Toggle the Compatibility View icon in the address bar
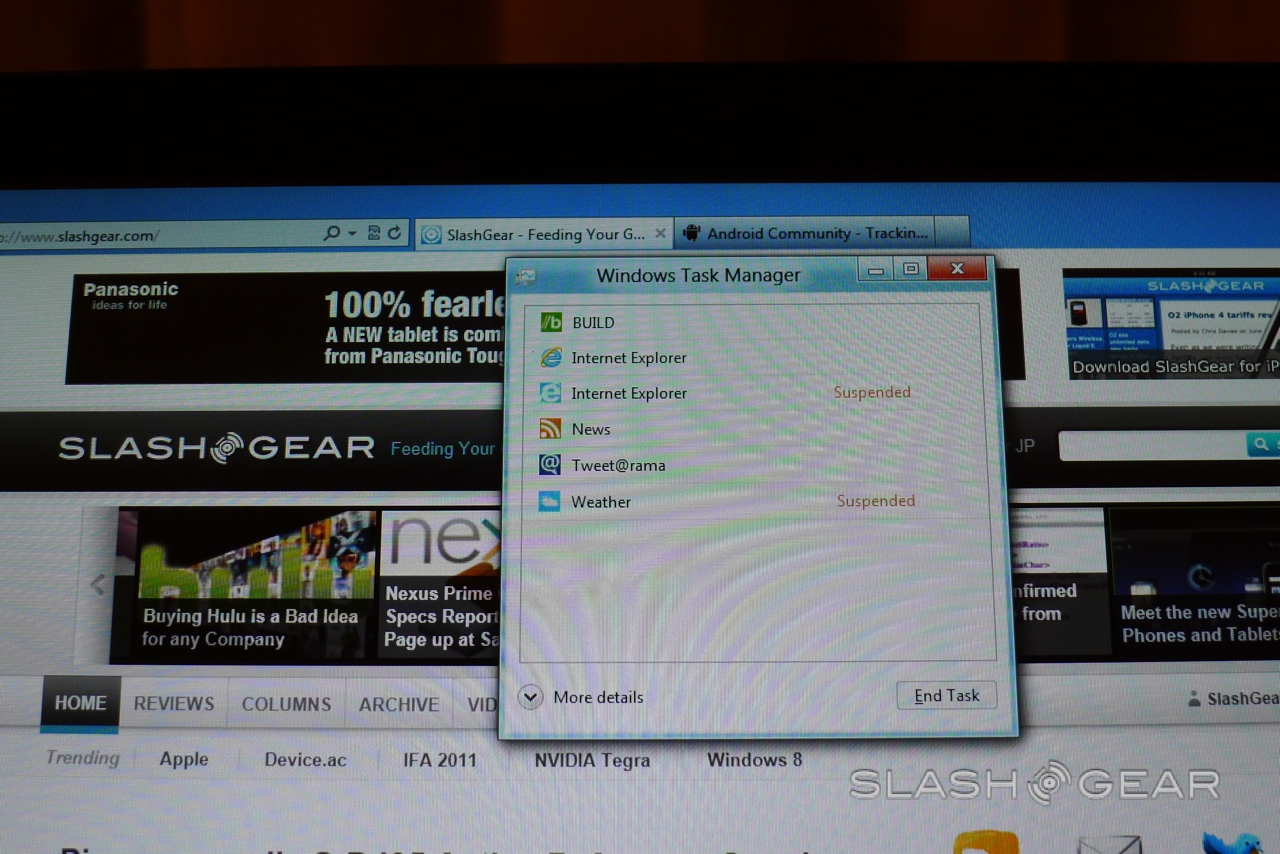This screenshot has height=854, width=1280. click(374, 233)
